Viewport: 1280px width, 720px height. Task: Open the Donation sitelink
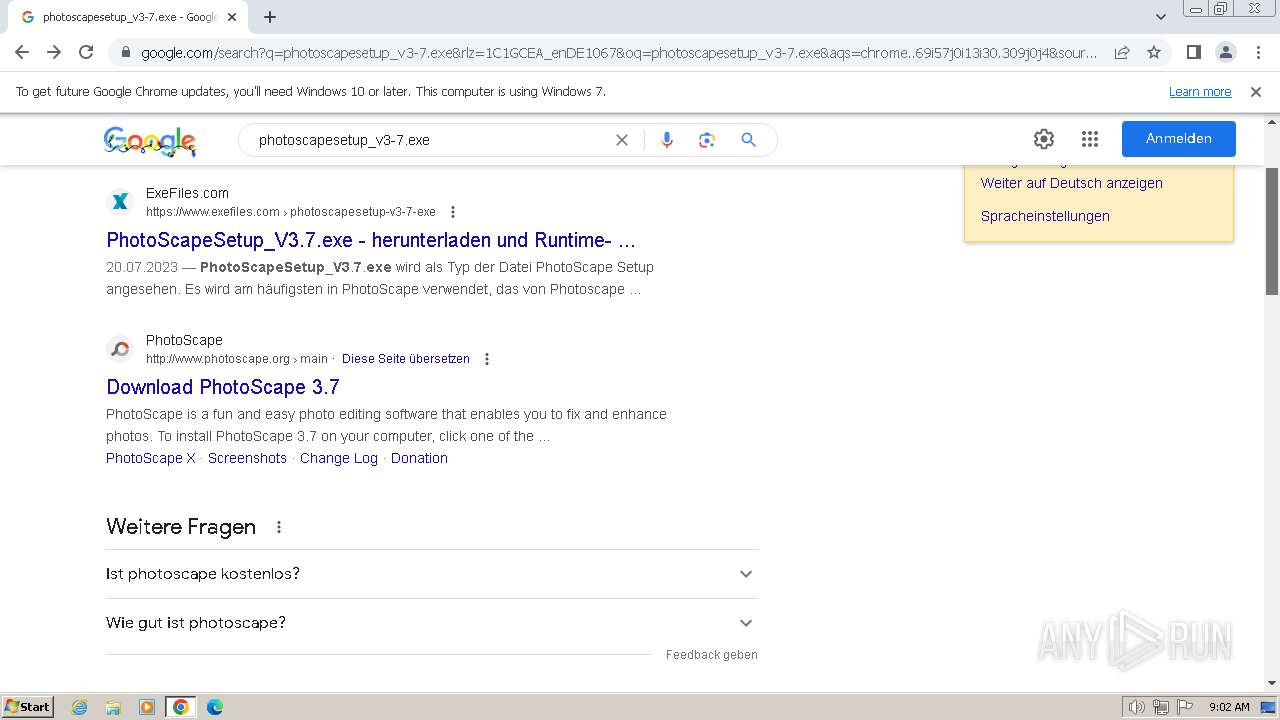(419, 458)
